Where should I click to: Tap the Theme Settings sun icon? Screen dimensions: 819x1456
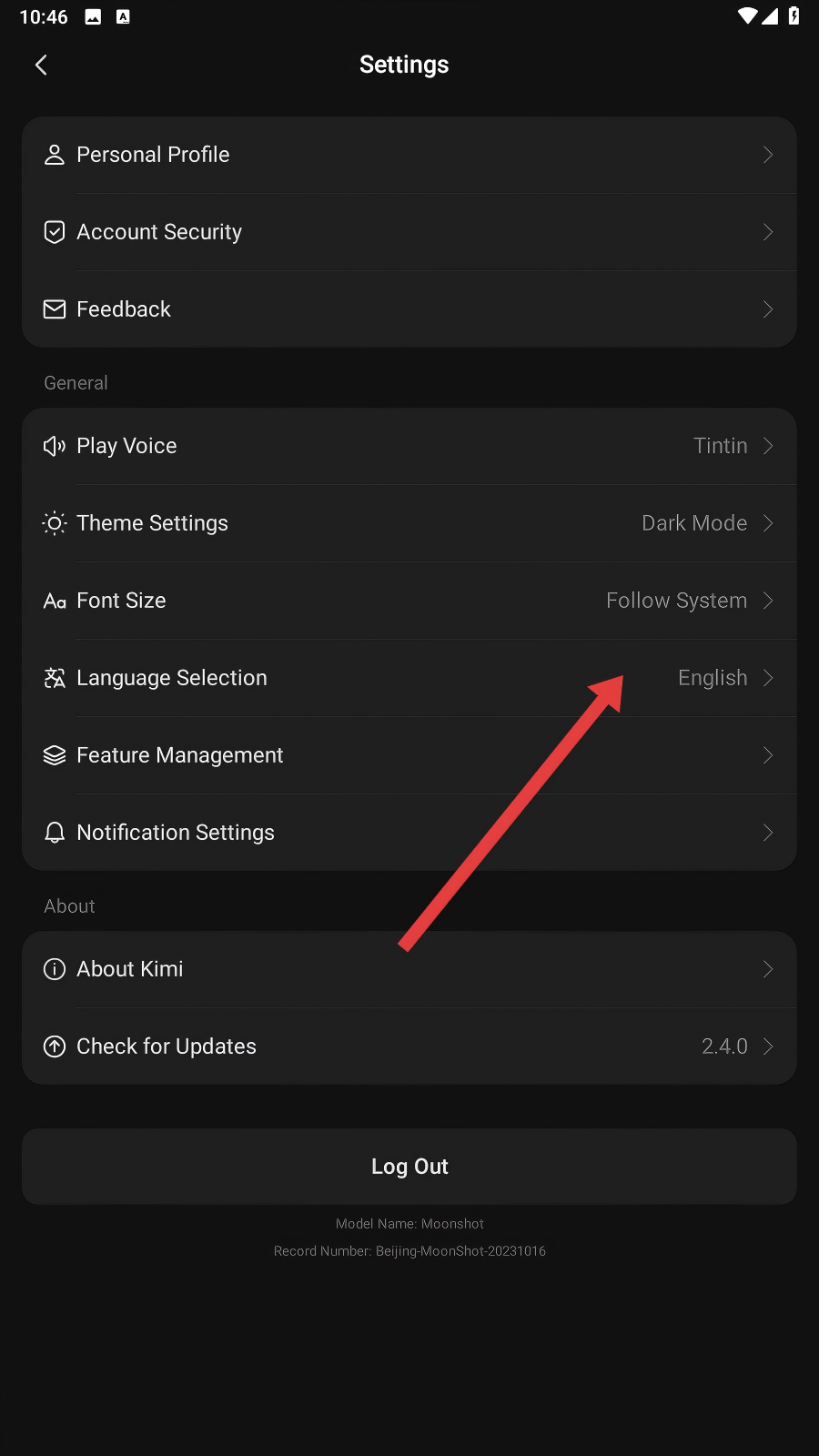(x=55, y=523)
